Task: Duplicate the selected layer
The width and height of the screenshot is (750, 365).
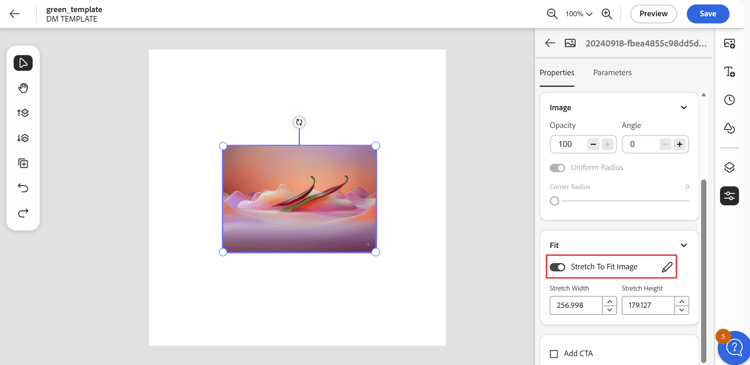Action: (x=23, y=163)
